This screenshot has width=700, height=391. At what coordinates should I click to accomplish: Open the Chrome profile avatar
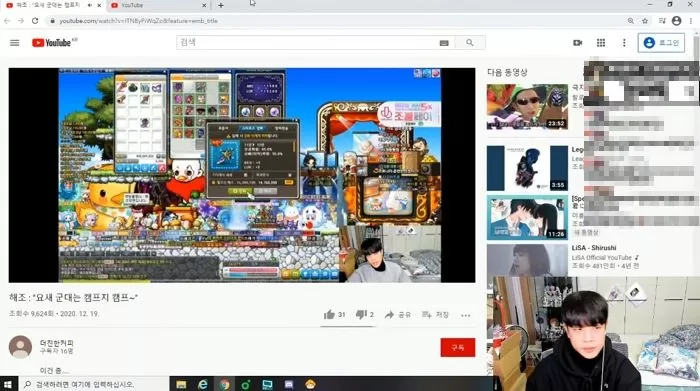click(x=676, y=21)
